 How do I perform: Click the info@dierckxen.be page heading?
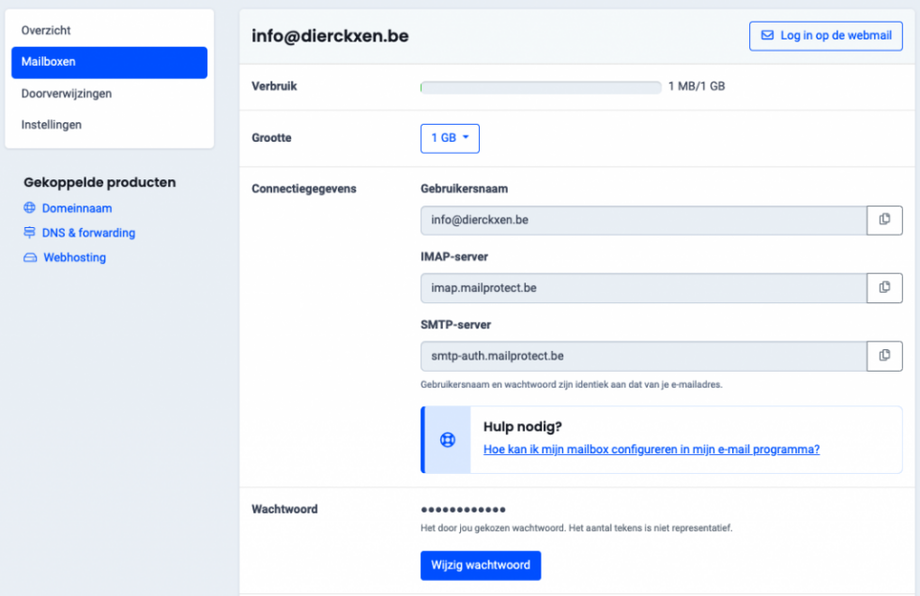click(330, 36)
